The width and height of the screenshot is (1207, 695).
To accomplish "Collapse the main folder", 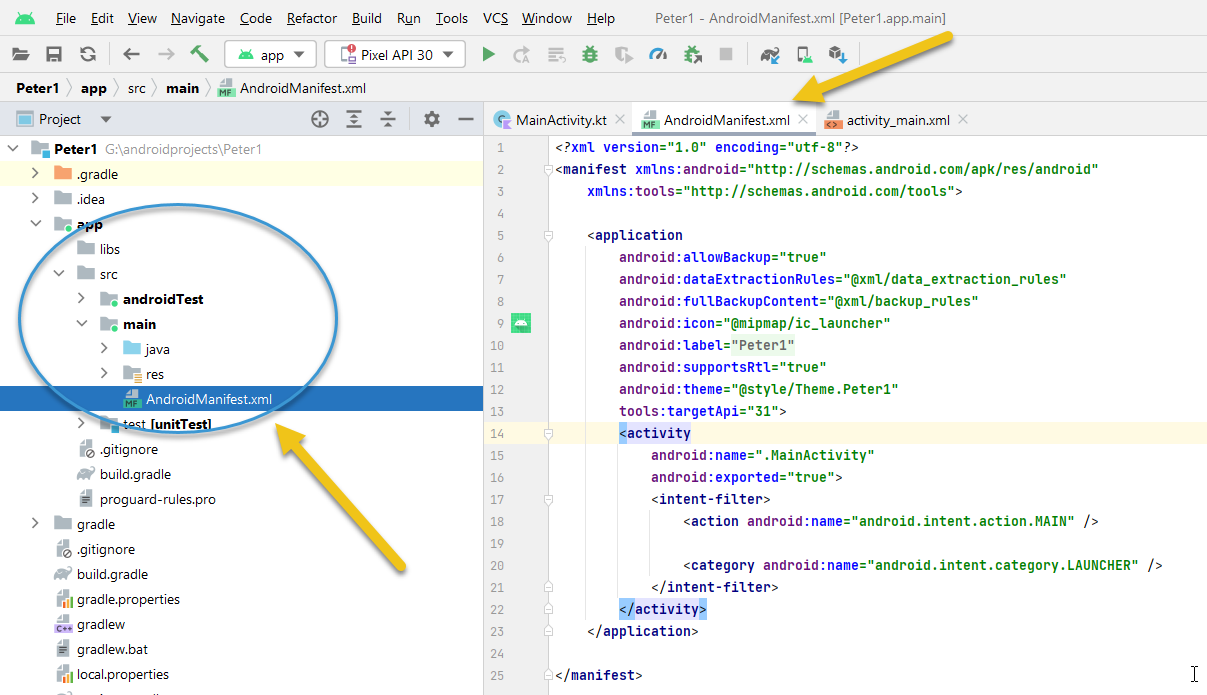I will (81, 324).
